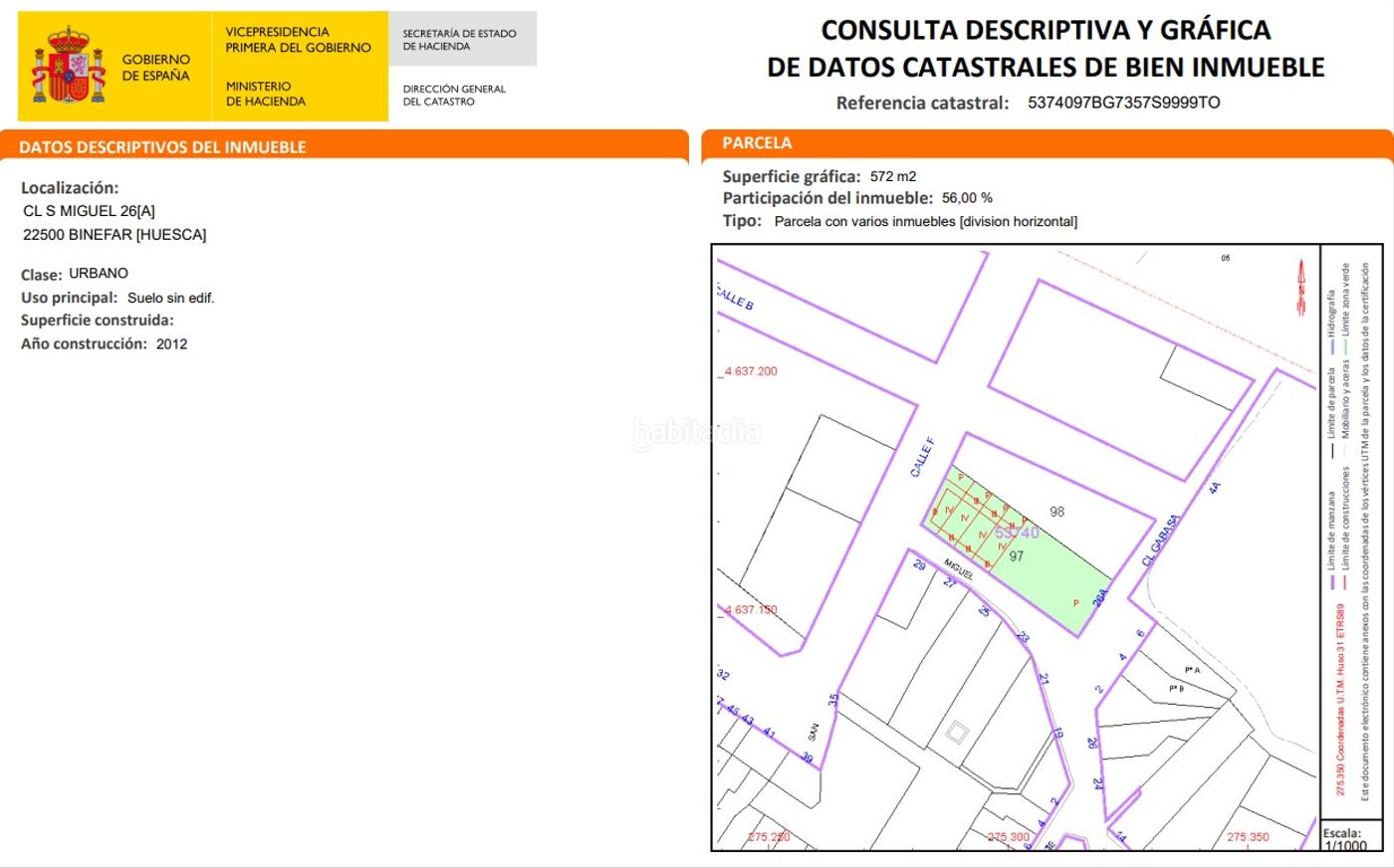This screenshot has height=868, width=1394.
Task: Click the habitaclia watermark logo
Action: (x=696, y=433)
